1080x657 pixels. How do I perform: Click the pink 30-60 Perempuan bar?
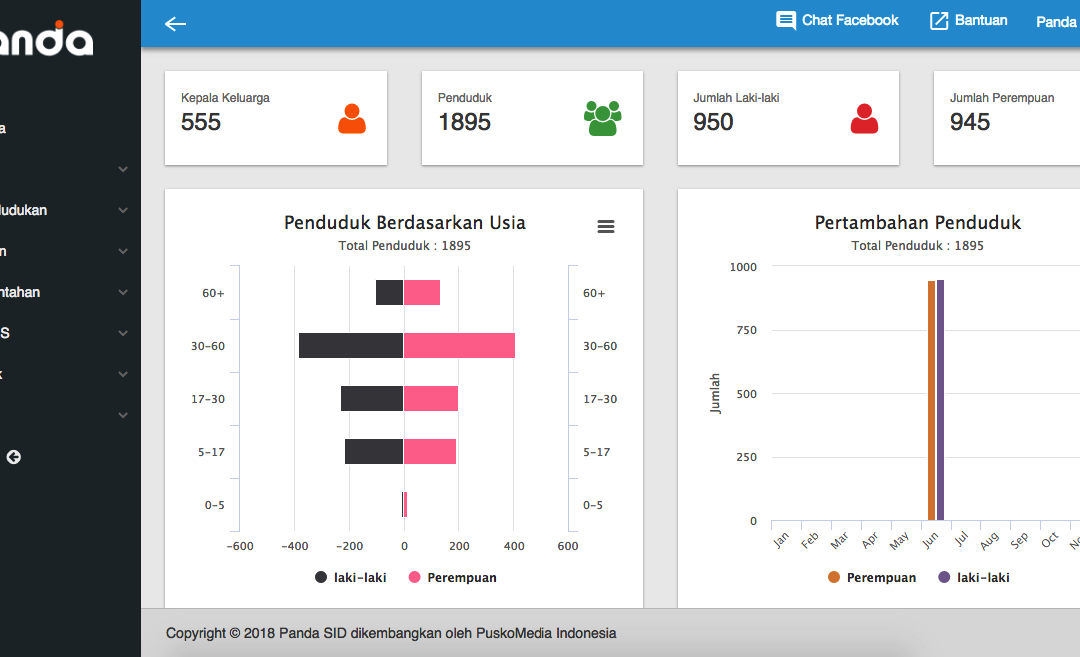459,346
